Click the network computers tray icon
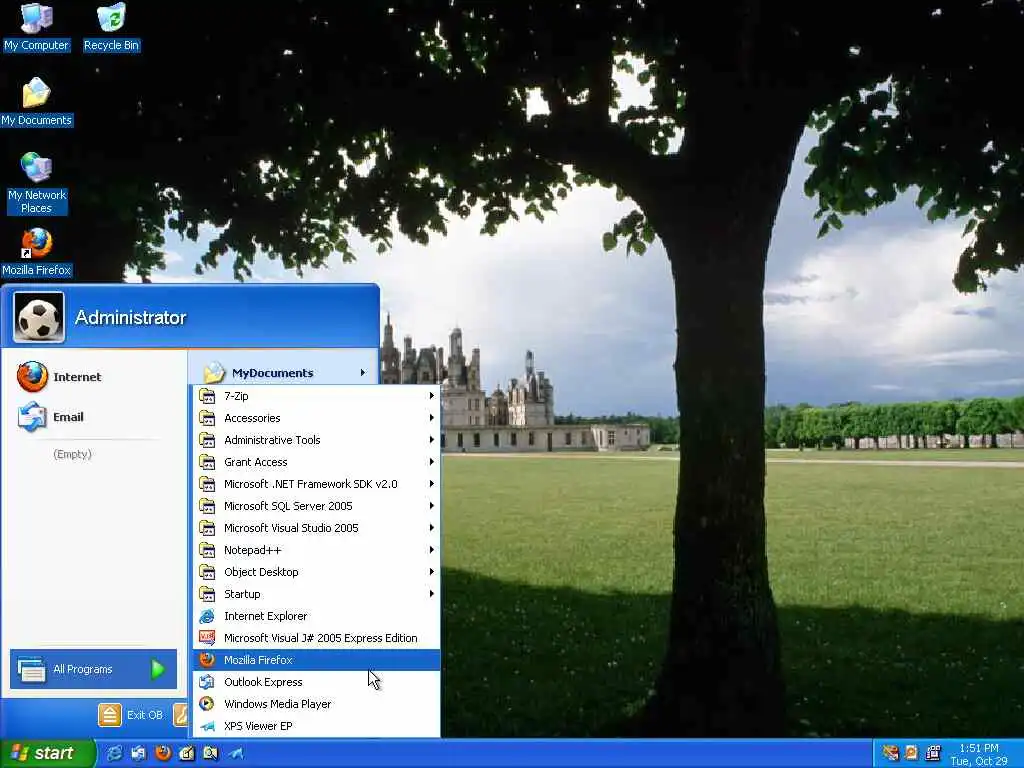The width and height of the screenshot is (1024, 768). 933,753
